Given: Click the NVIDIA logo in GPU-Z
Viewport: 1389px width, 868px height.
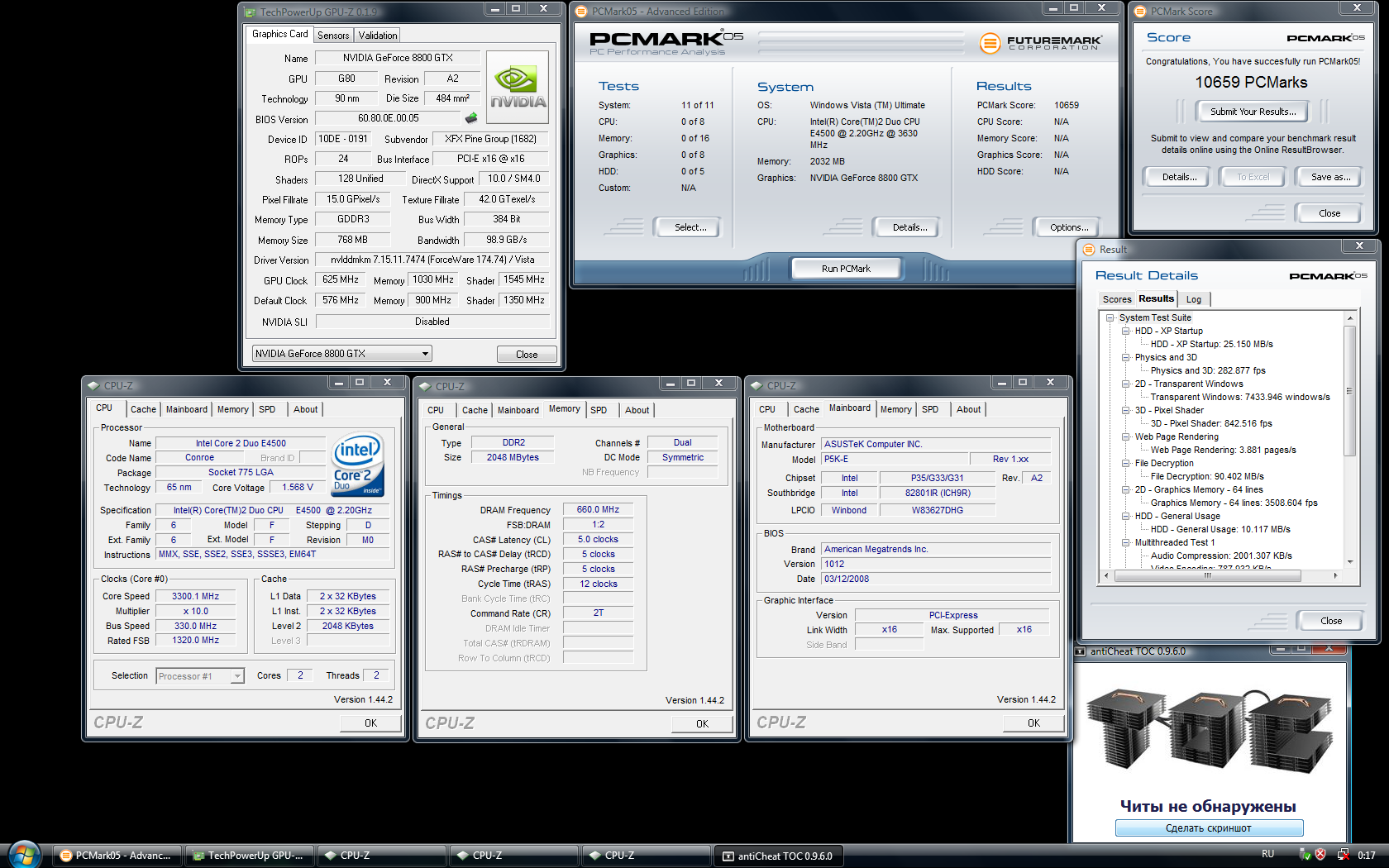Looking at the screenshot, I should point(518,88).
